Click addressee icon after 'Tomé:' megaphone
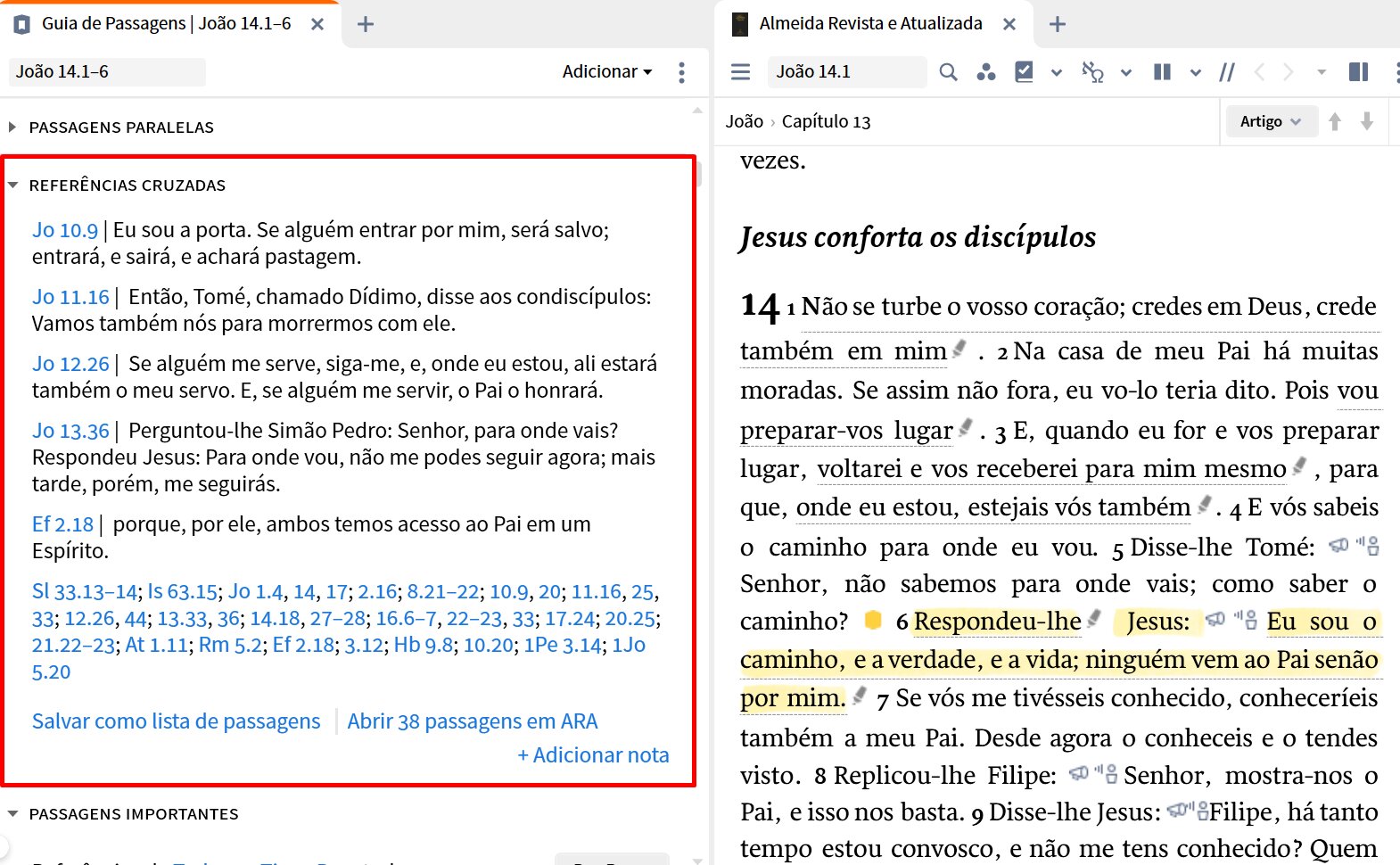Viewport: 1400px width, 865px height. [1369, 545]
